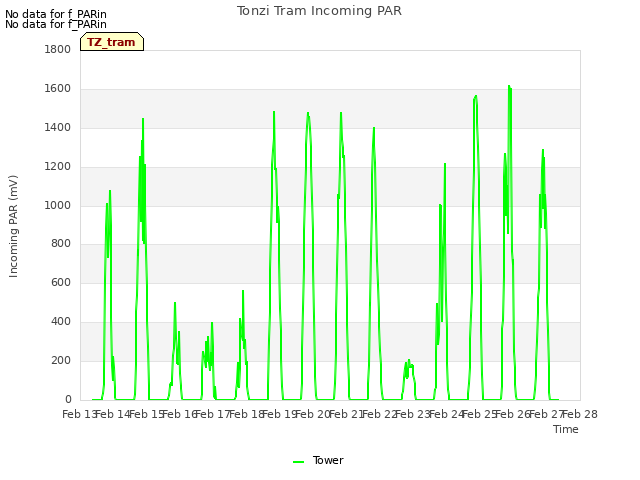Viewport: 640px width, 480px height.
Task: Click the Incoming PAR (mV) axis label
Action: (13, 227)
